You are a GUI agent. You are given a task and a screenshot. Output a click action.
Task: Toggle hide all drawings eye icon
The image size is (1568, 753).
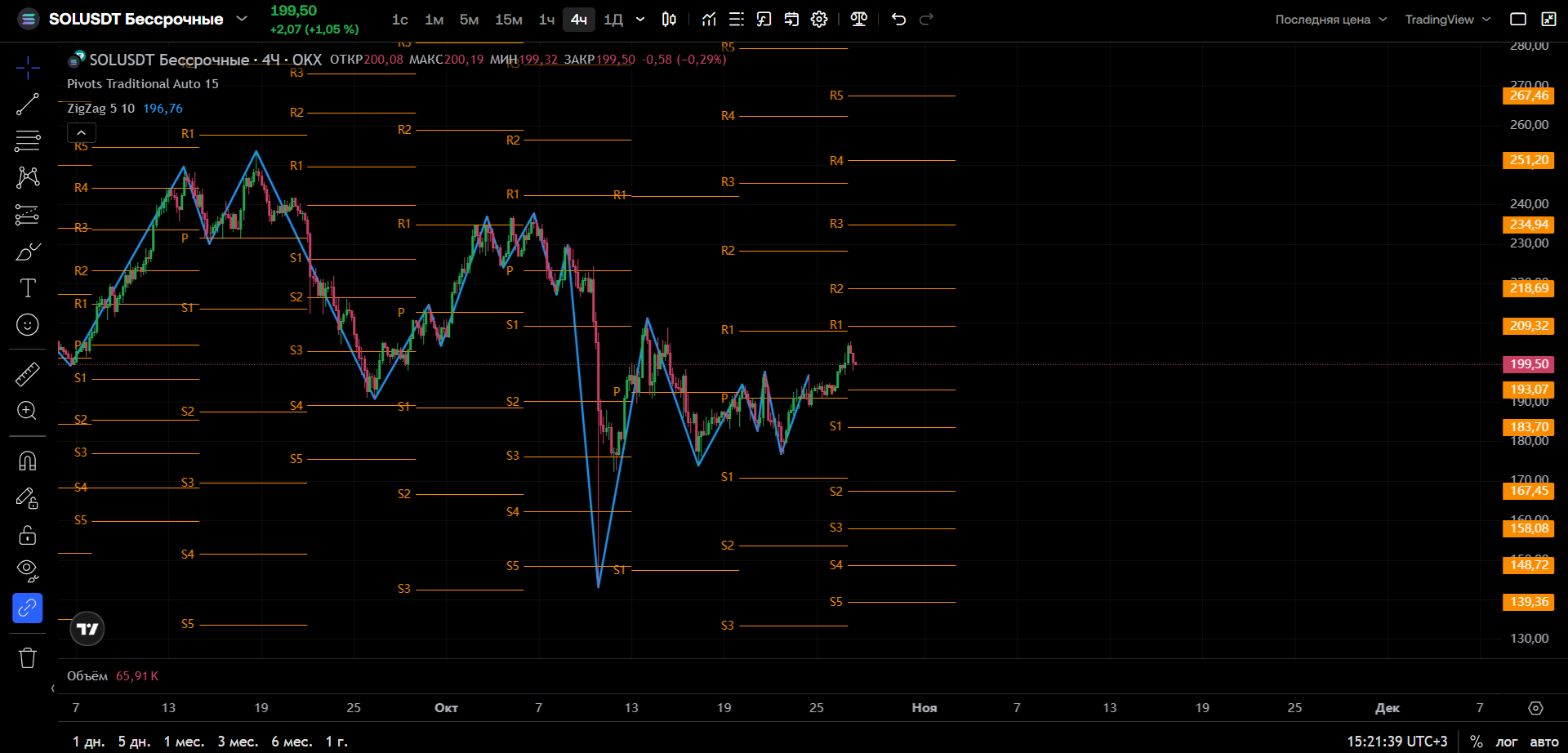28,570
